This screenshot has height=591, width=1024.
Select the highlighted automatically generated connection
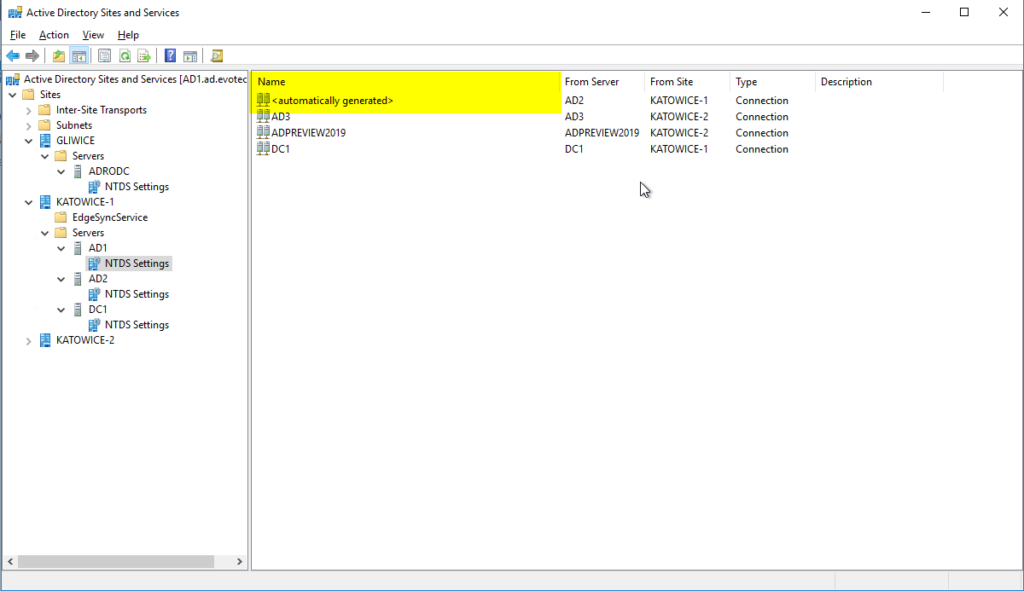click(330, 100)
